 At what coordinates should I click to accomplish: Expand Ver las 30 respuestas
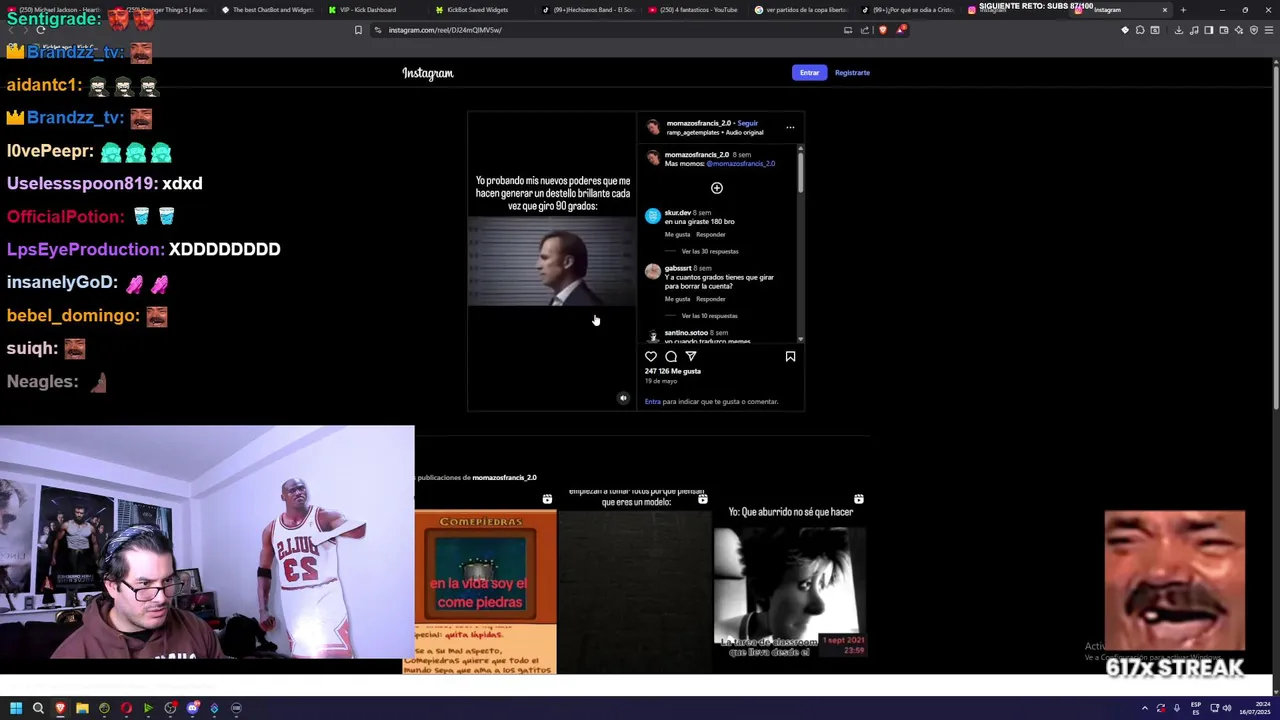click(710, 251)
